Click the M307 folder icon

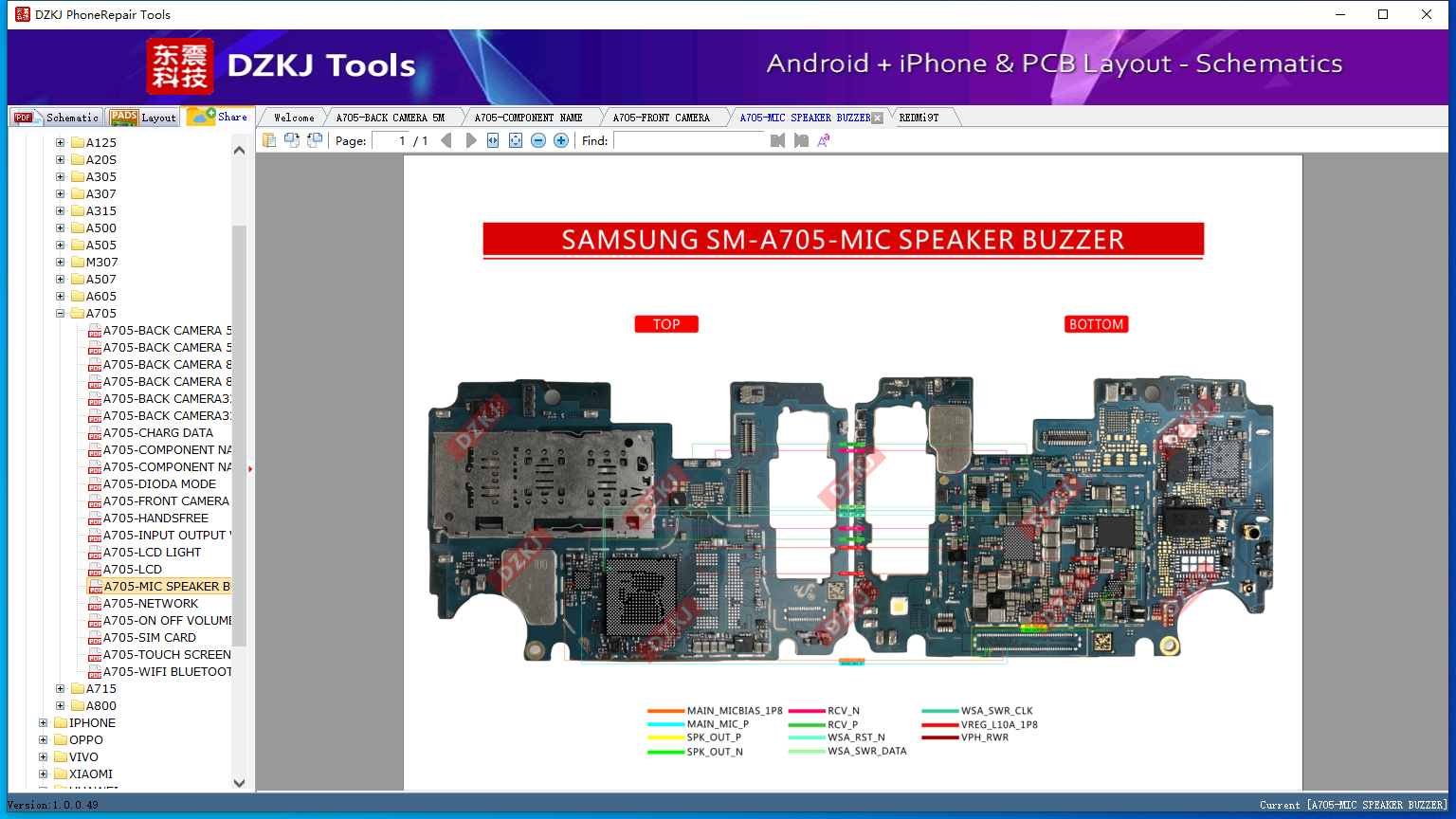pyautogui.click(x=78, y=263)
